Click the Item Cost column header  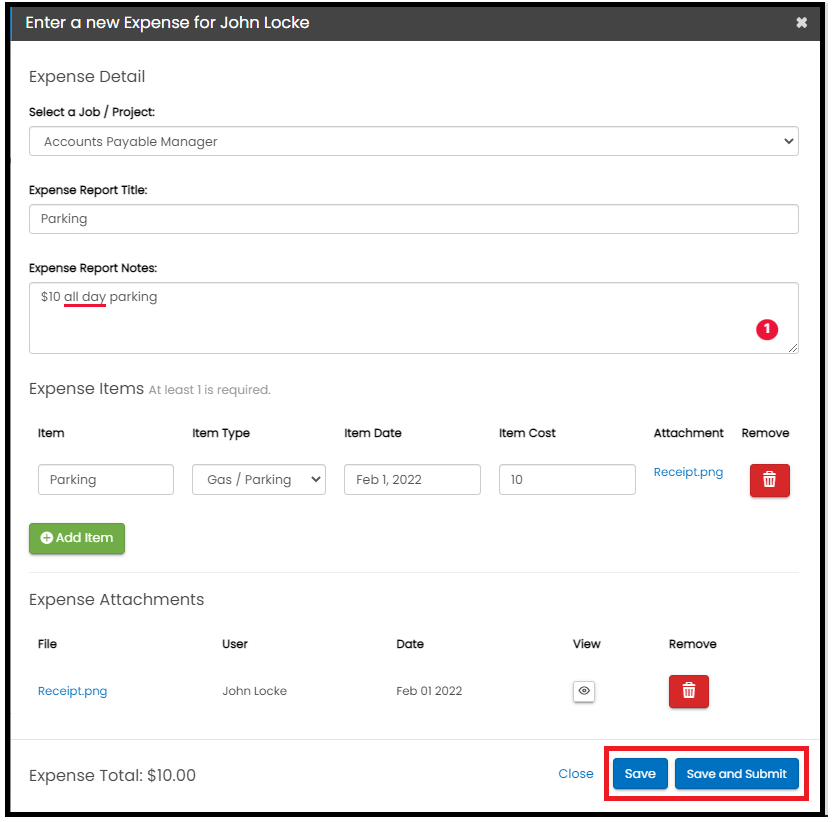[527, 433]
